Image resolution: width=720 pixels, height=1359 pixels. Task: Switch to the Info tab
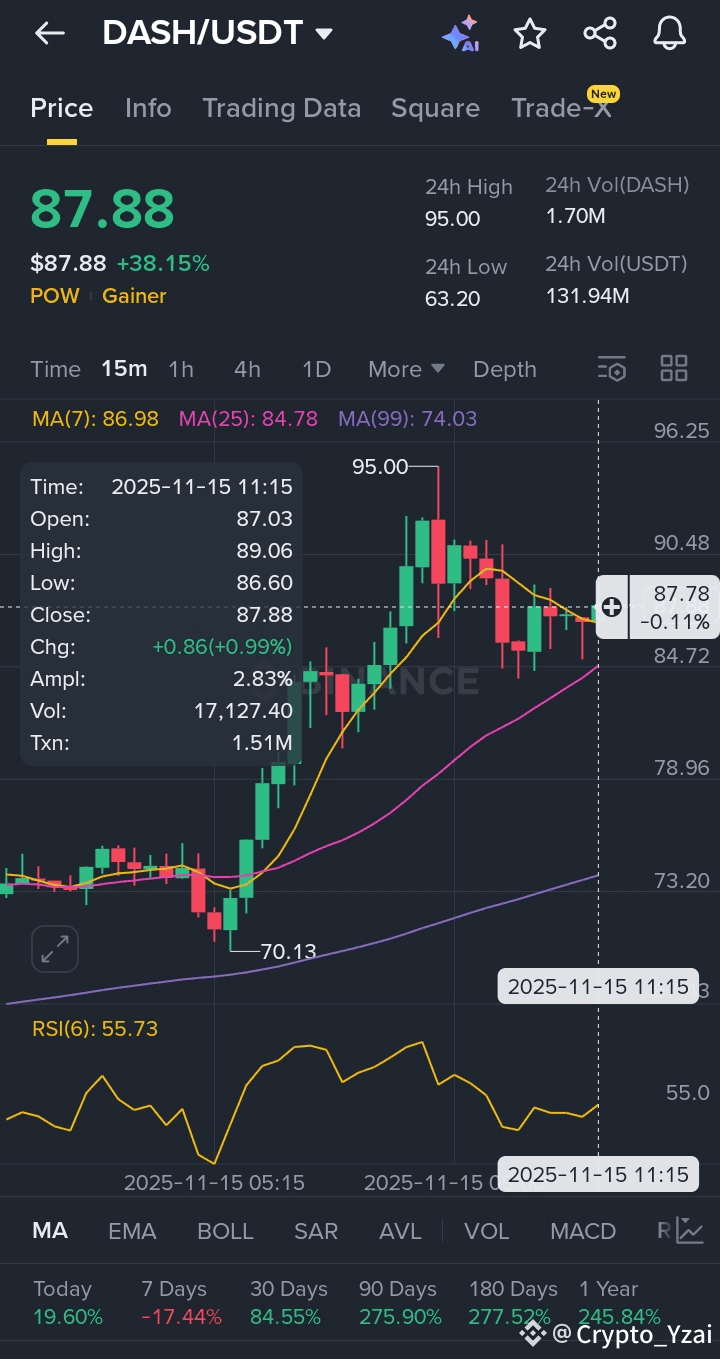pyautogui.click(x=148, y=108)
